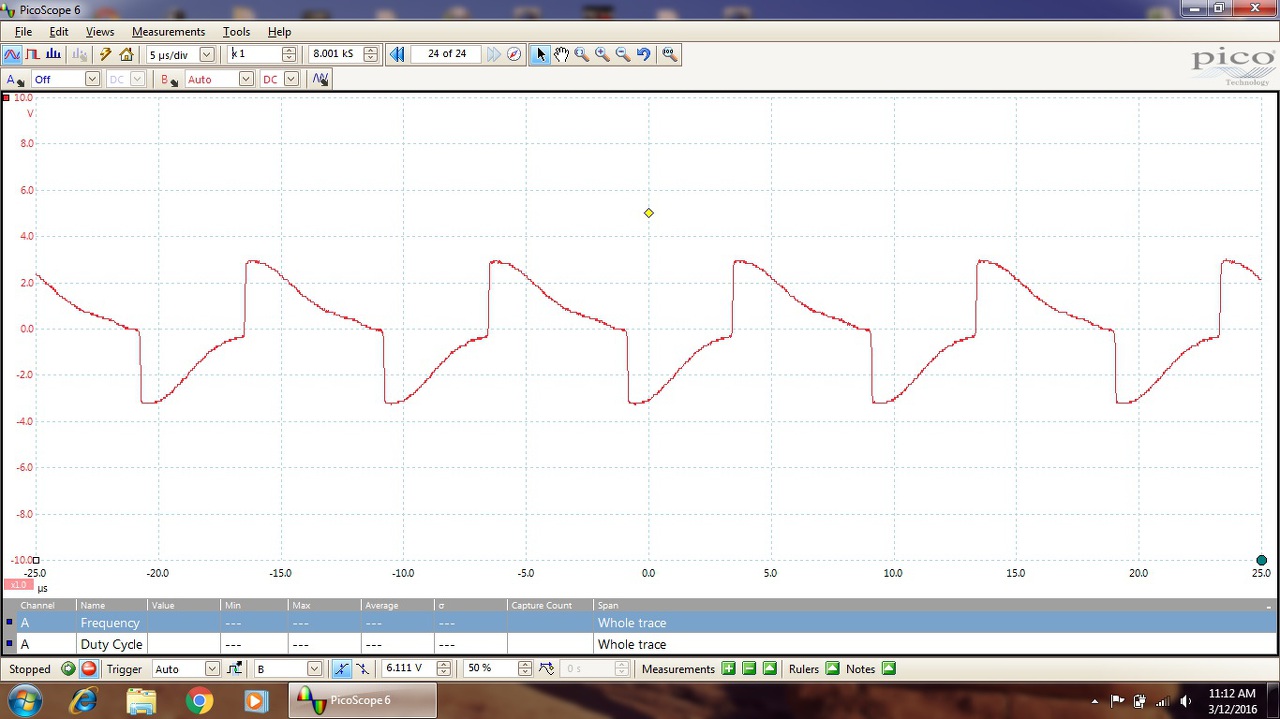
Task: Adjust the 8.001 kS samples spinner
Action: click(x=370, y=54)
